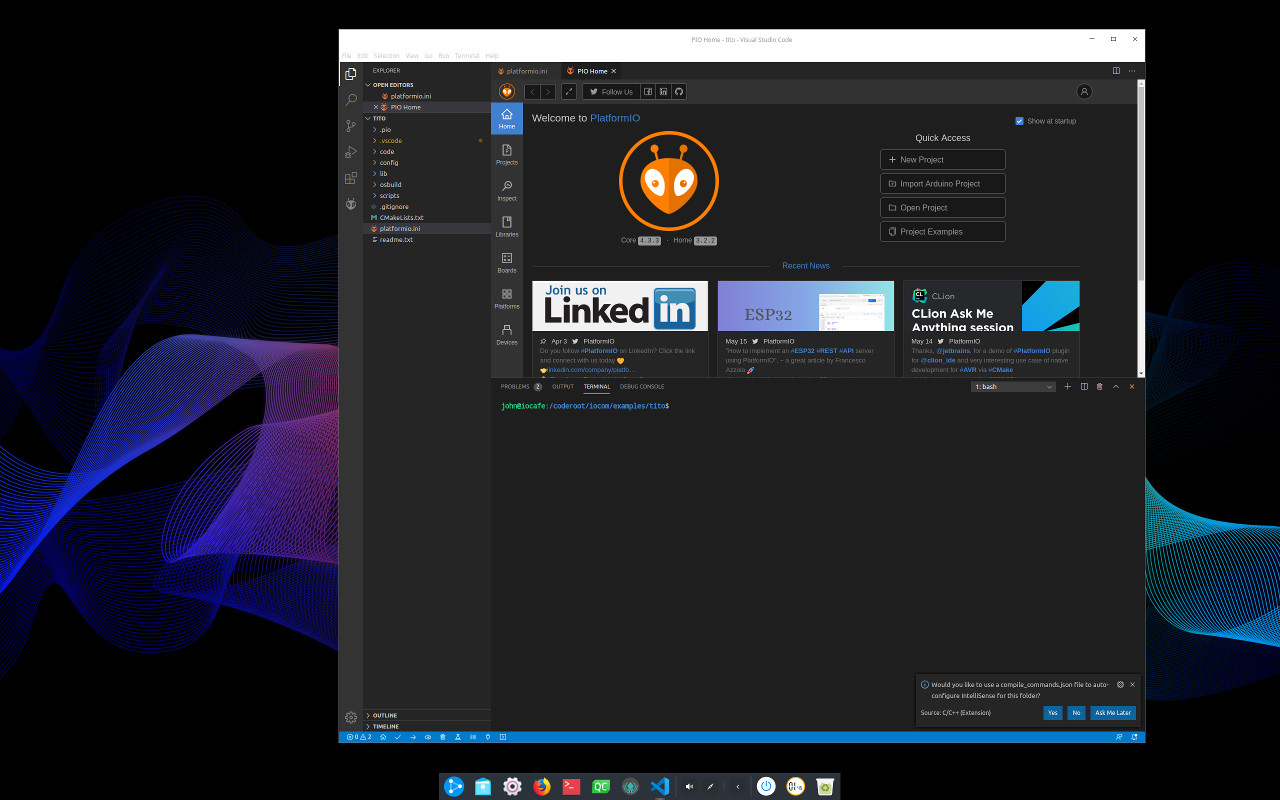Open the Search view in activity bar

(351, 100)
